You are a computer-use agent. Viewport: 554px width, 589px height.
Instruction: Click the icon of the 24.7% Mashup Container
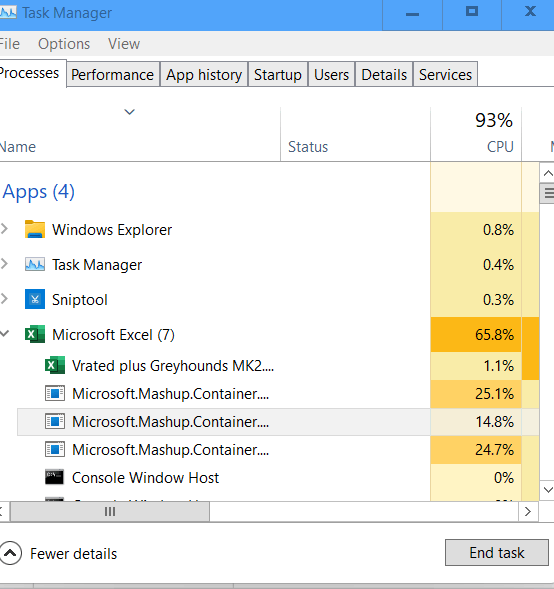point(55,449)
